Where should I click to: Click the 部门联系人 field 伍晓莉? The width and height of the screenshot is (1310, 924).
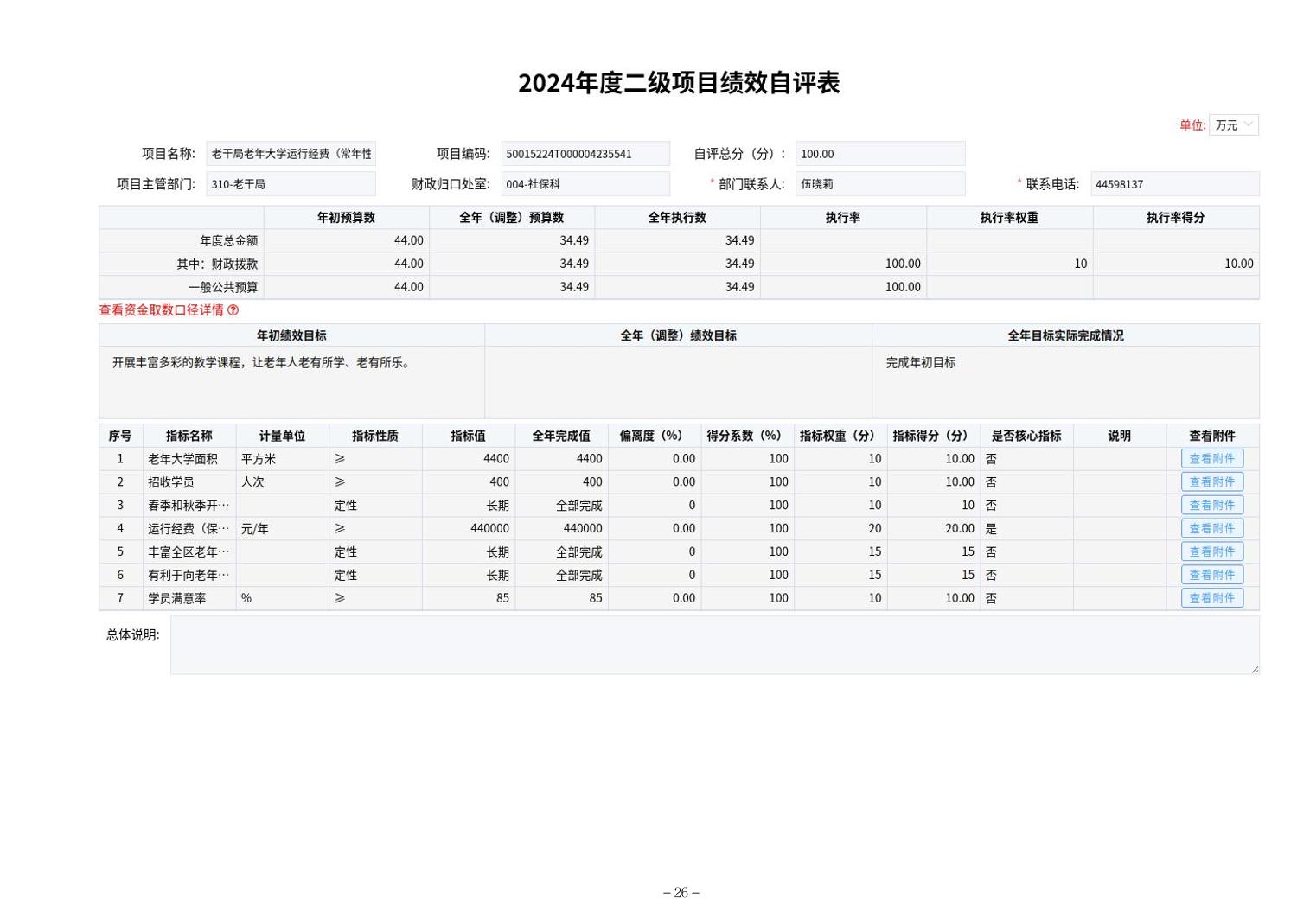tap(879, 184)
